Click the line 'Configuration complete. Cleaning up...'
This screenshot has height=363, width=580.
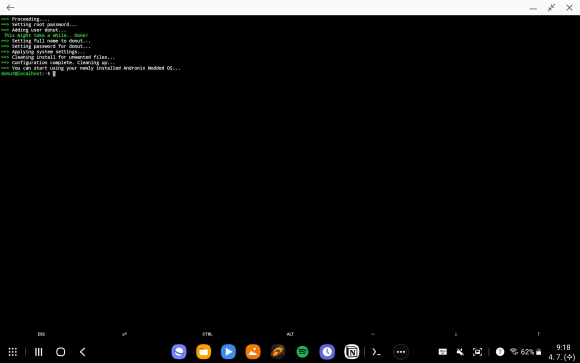(x=58, y=63)
